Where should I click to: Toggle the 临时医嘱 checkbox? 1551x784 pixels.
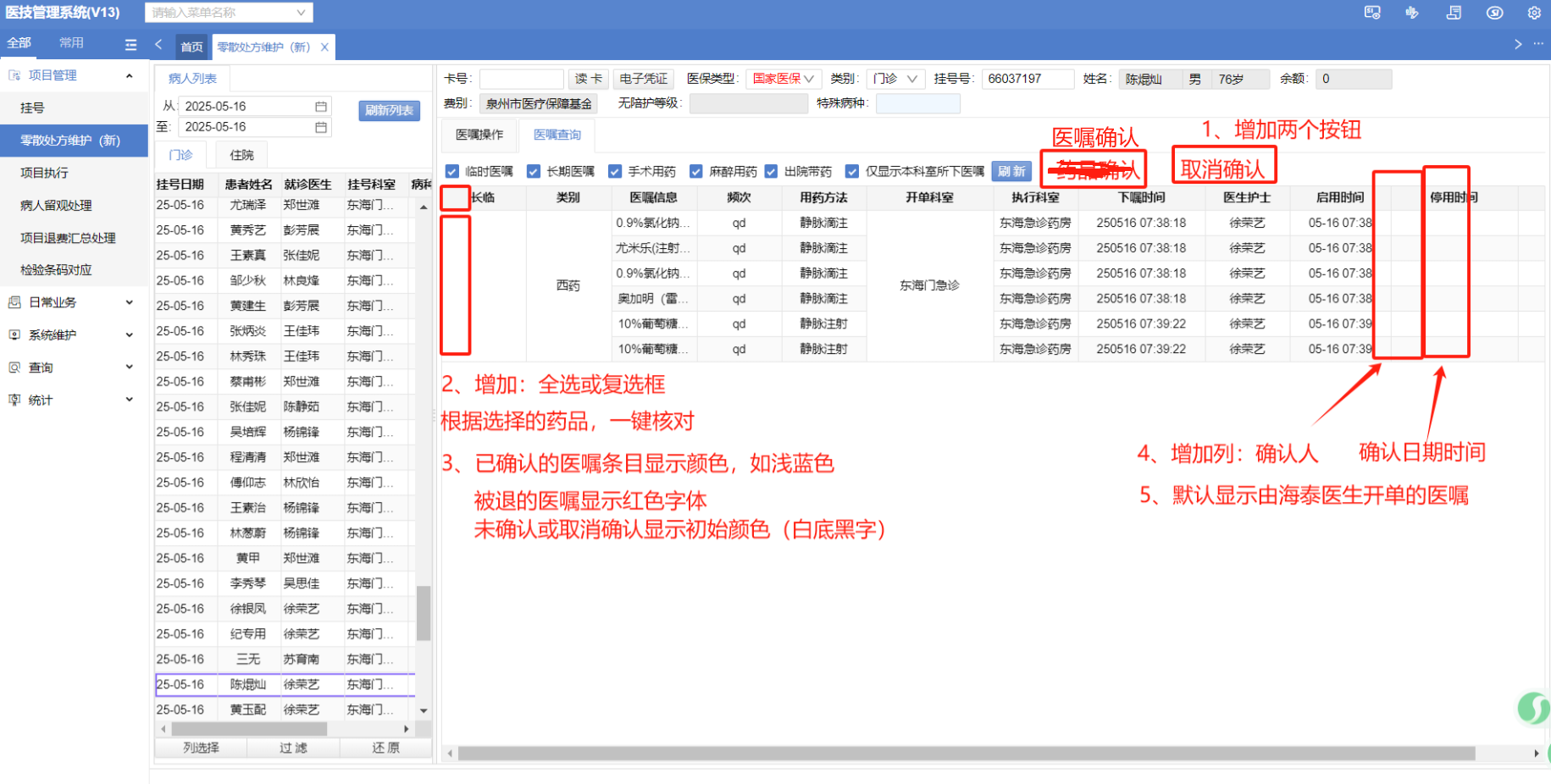coord(452,171)
